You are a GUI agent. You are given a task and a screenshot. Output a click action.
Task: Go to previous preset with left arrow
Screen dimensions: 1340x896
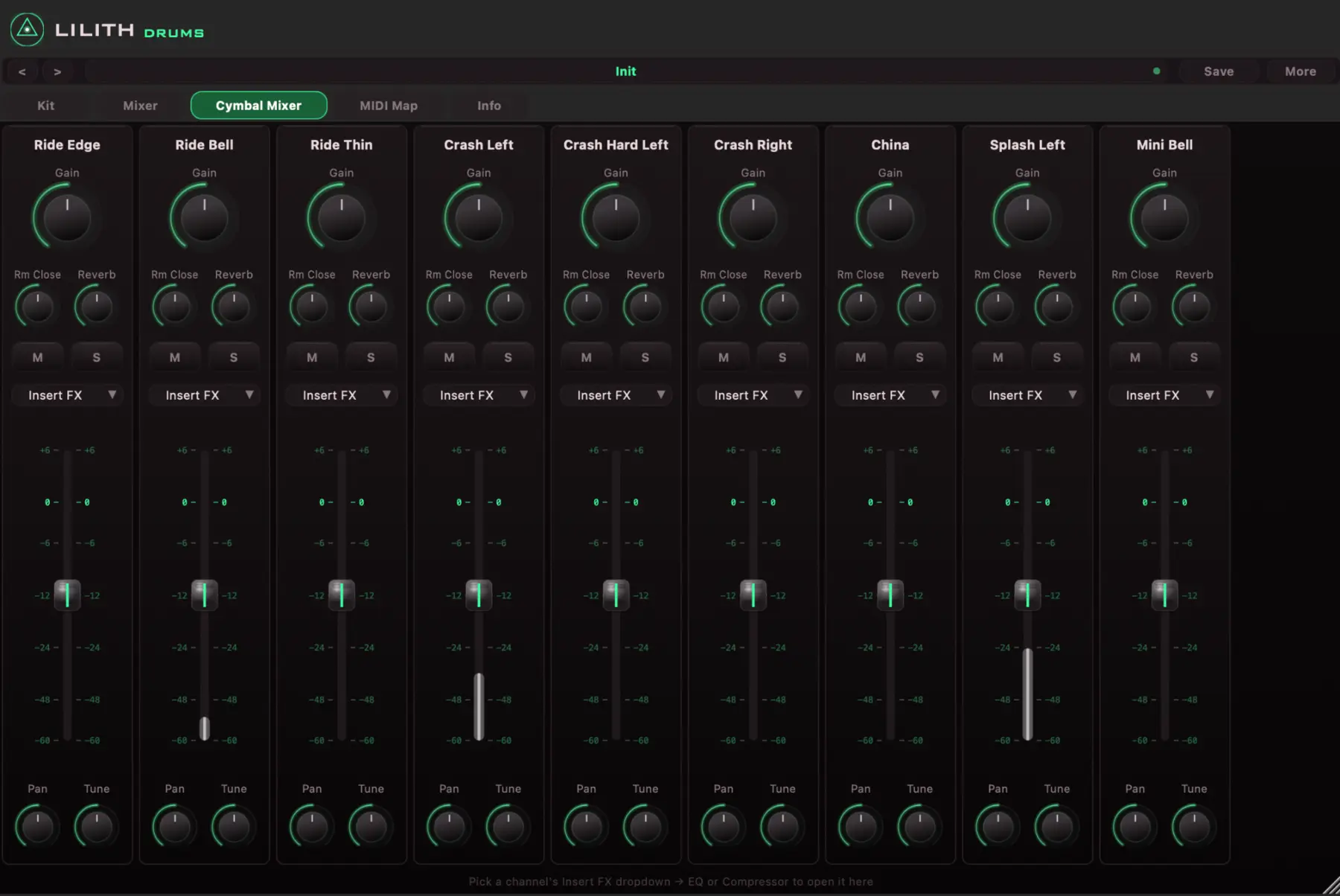tap(22, 71)
